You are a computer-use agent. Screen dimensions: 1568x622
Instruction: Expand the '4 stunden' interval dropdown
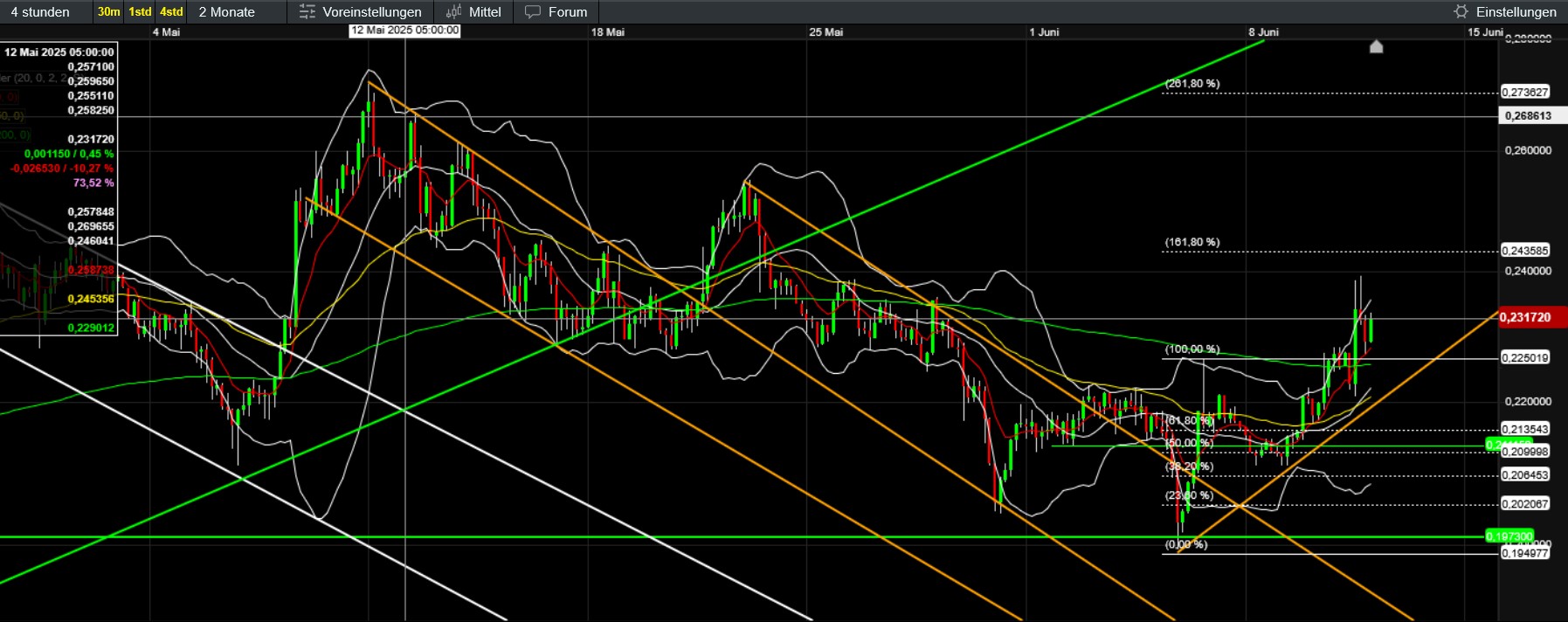[x=40, y=12]
